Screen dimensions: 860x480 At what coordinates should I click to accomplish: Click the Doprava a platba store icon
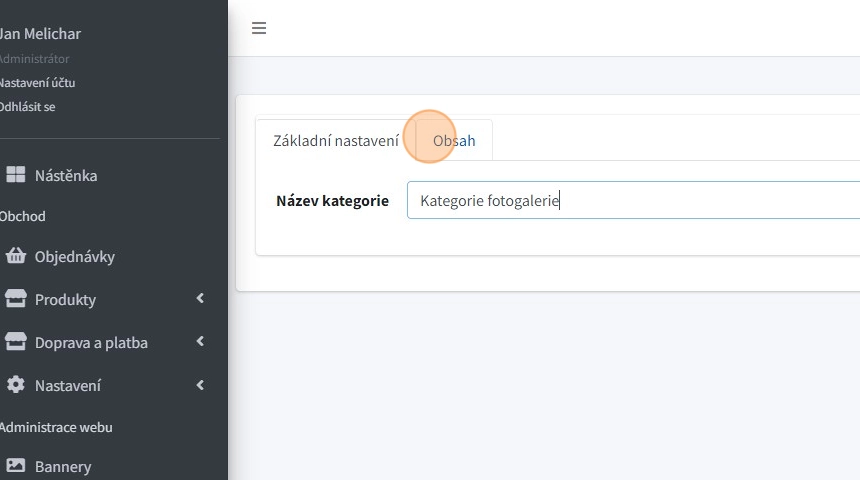tap(16, 342)
